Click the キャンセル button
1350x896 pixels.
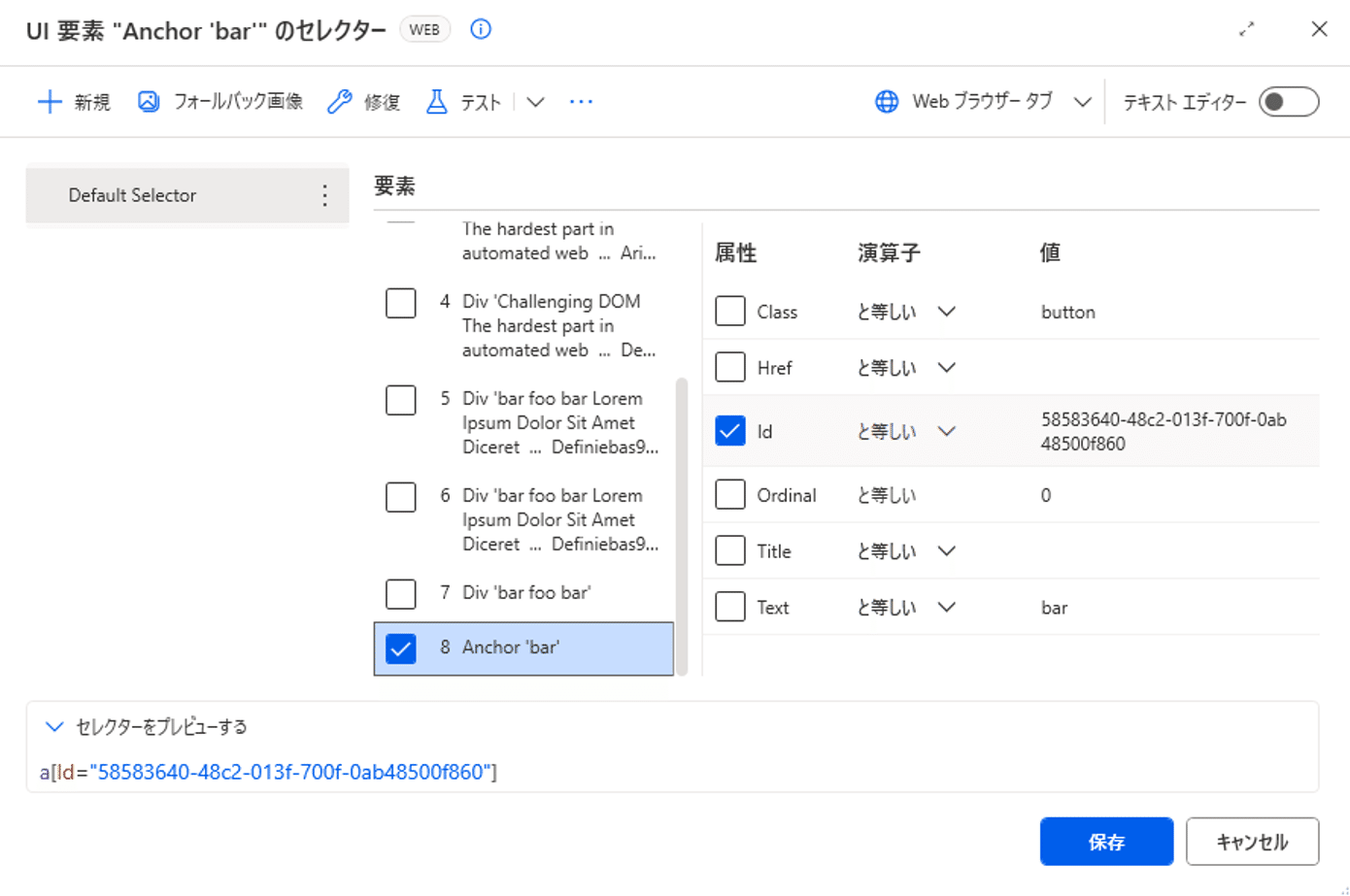coord(1252,842)
